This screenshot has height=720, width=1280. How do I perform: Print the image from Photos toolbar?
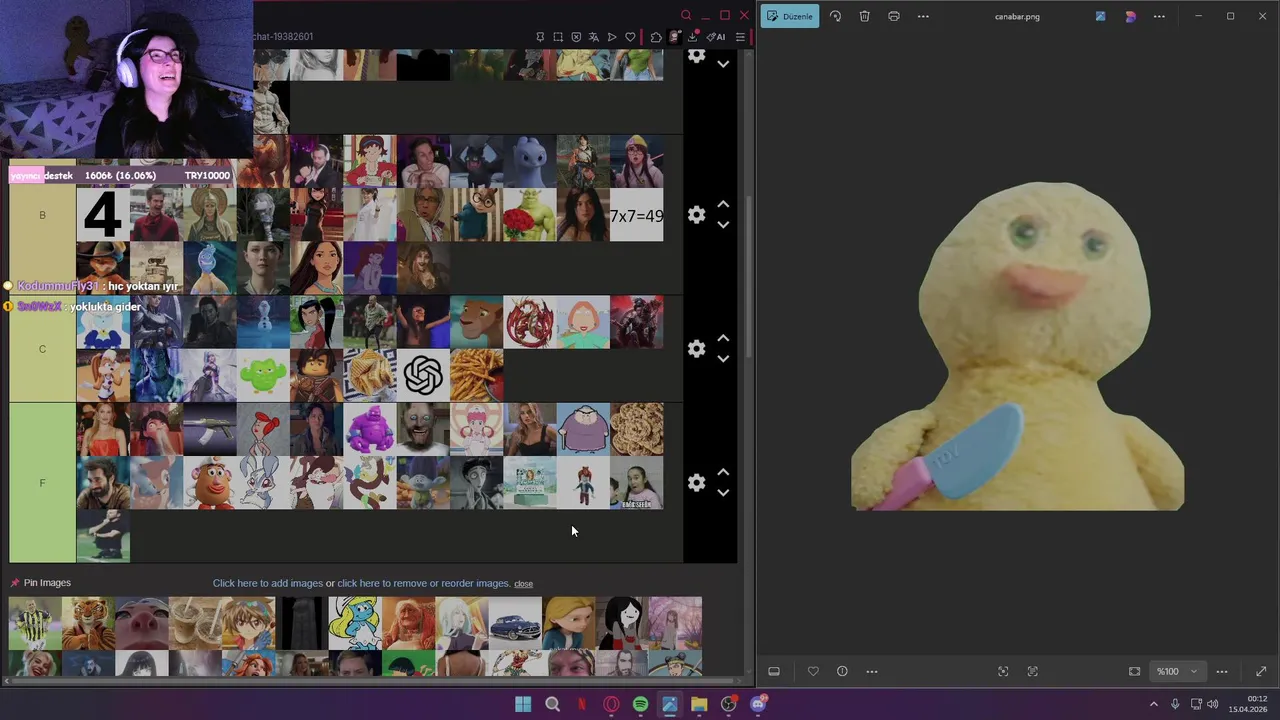[894, 16]
